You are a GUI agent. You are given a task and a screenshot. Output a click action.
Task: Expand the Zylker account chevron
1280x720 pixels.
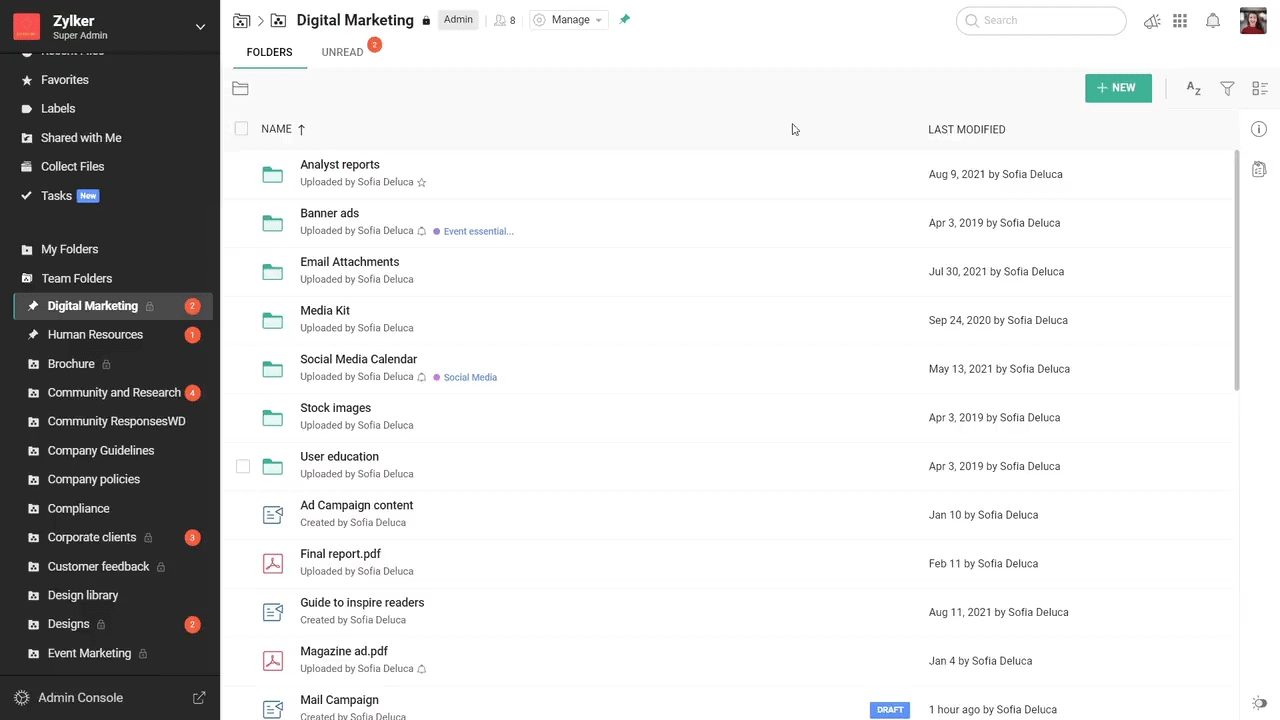pos(200,27)
